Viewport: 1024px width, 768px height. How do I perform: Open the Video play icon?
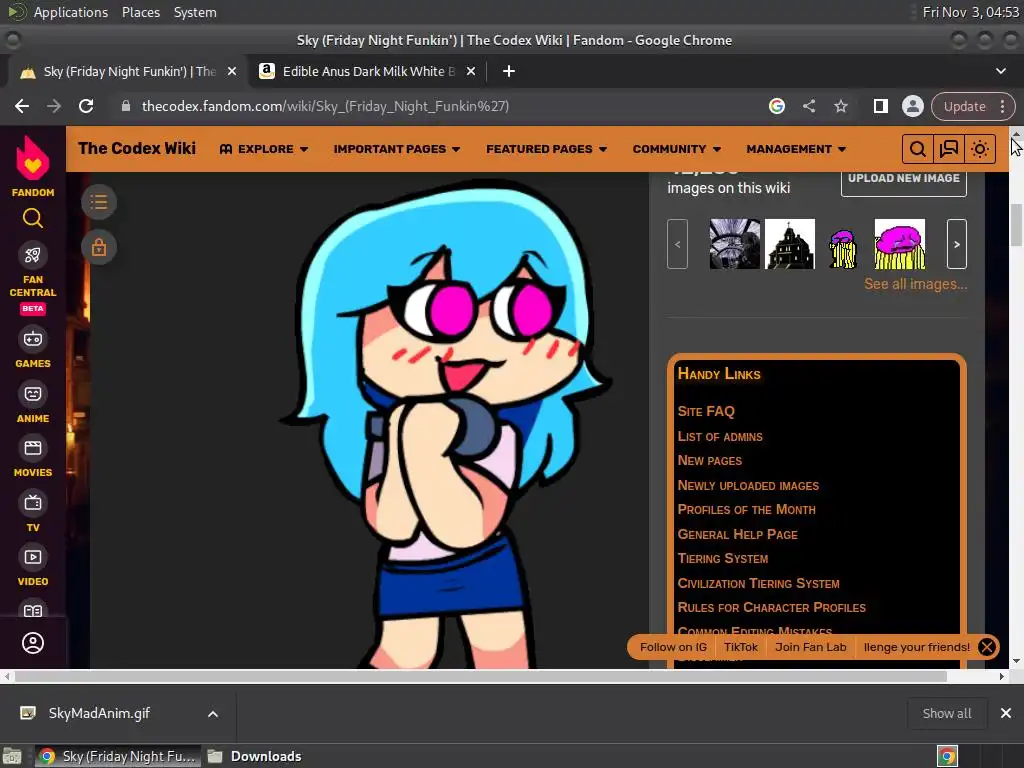coord(33,557)
